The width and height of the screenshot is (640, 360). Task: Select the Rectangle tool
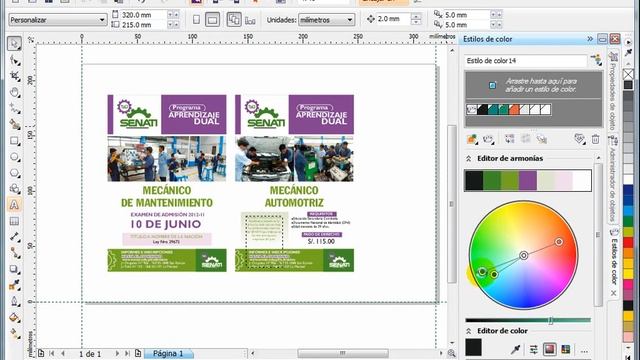pos(14,141)
